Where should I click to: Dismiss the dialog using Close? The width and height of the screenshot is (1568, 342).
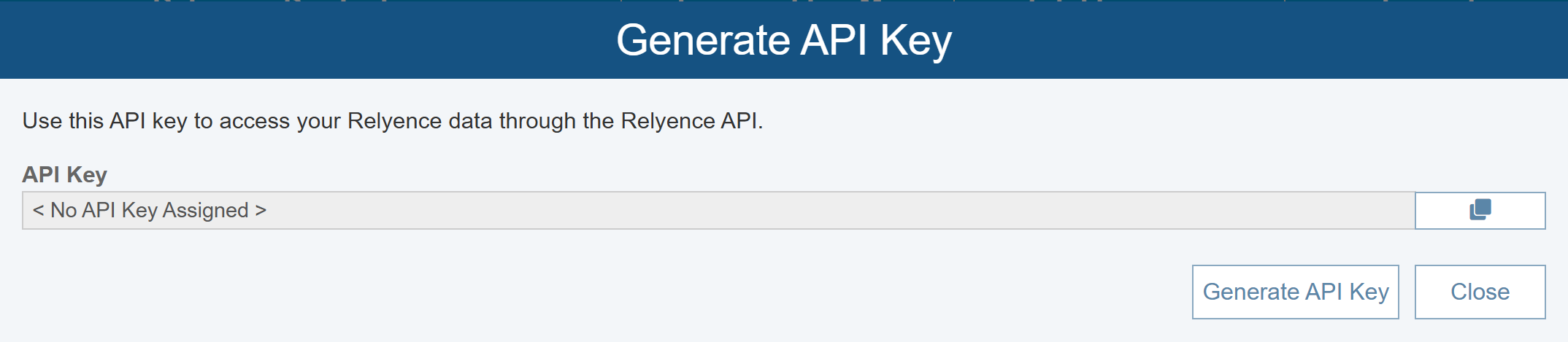(x=1480, y=292)
